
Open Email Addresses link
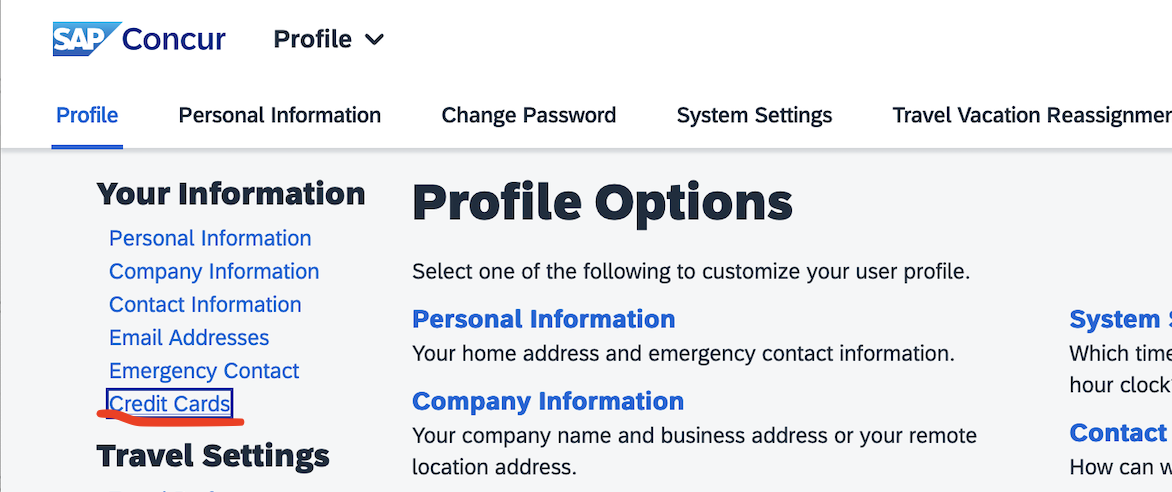click(x=189, y=338)
